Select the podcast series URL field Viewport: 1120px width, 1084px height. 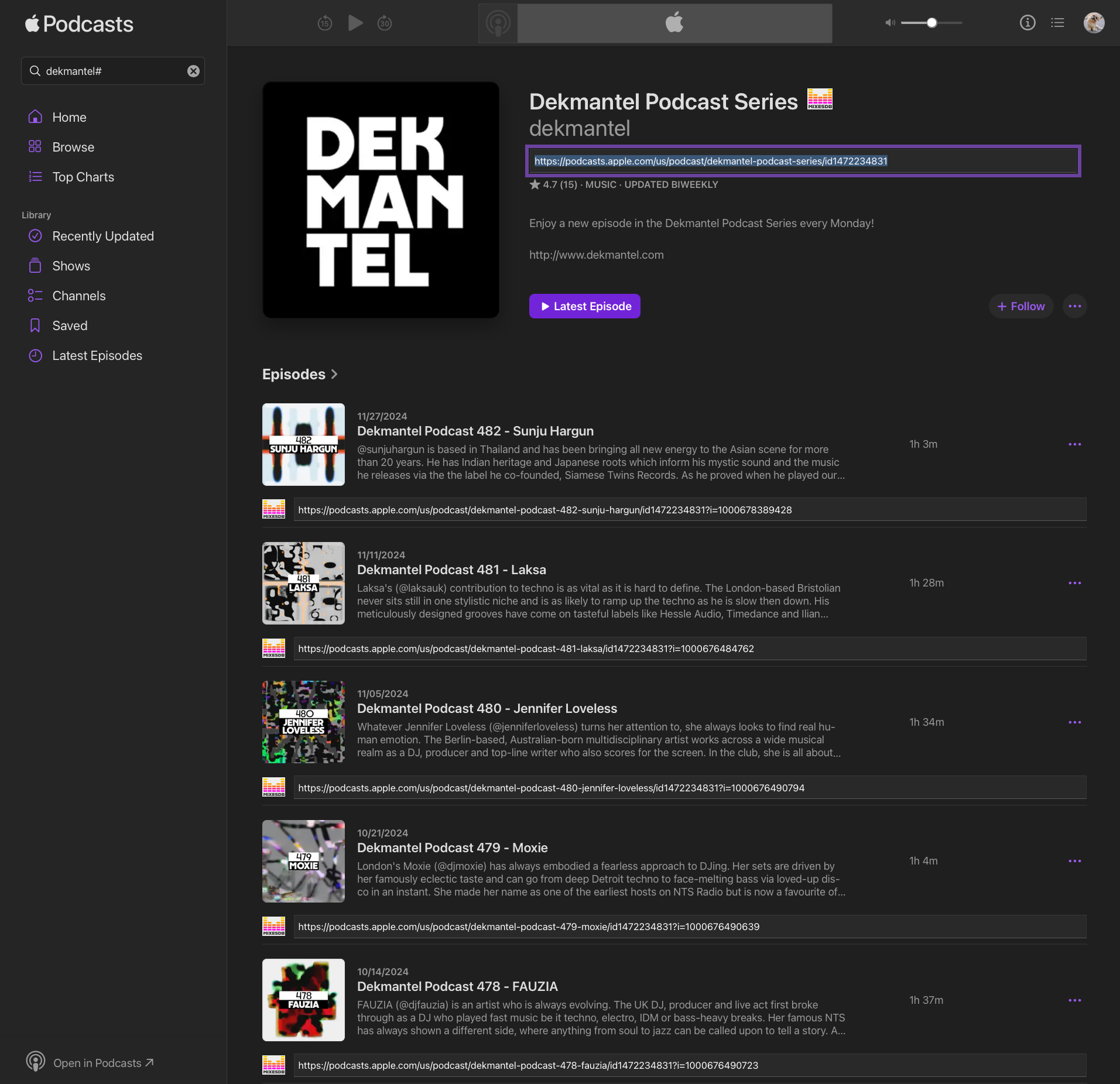[803, 161]
